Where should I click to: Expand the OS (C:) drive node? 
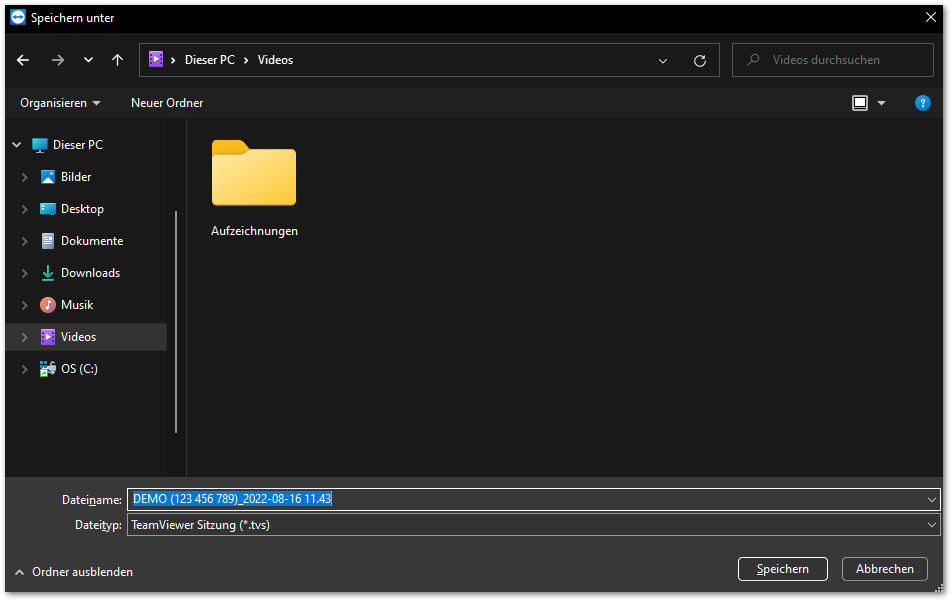[24, 369]
